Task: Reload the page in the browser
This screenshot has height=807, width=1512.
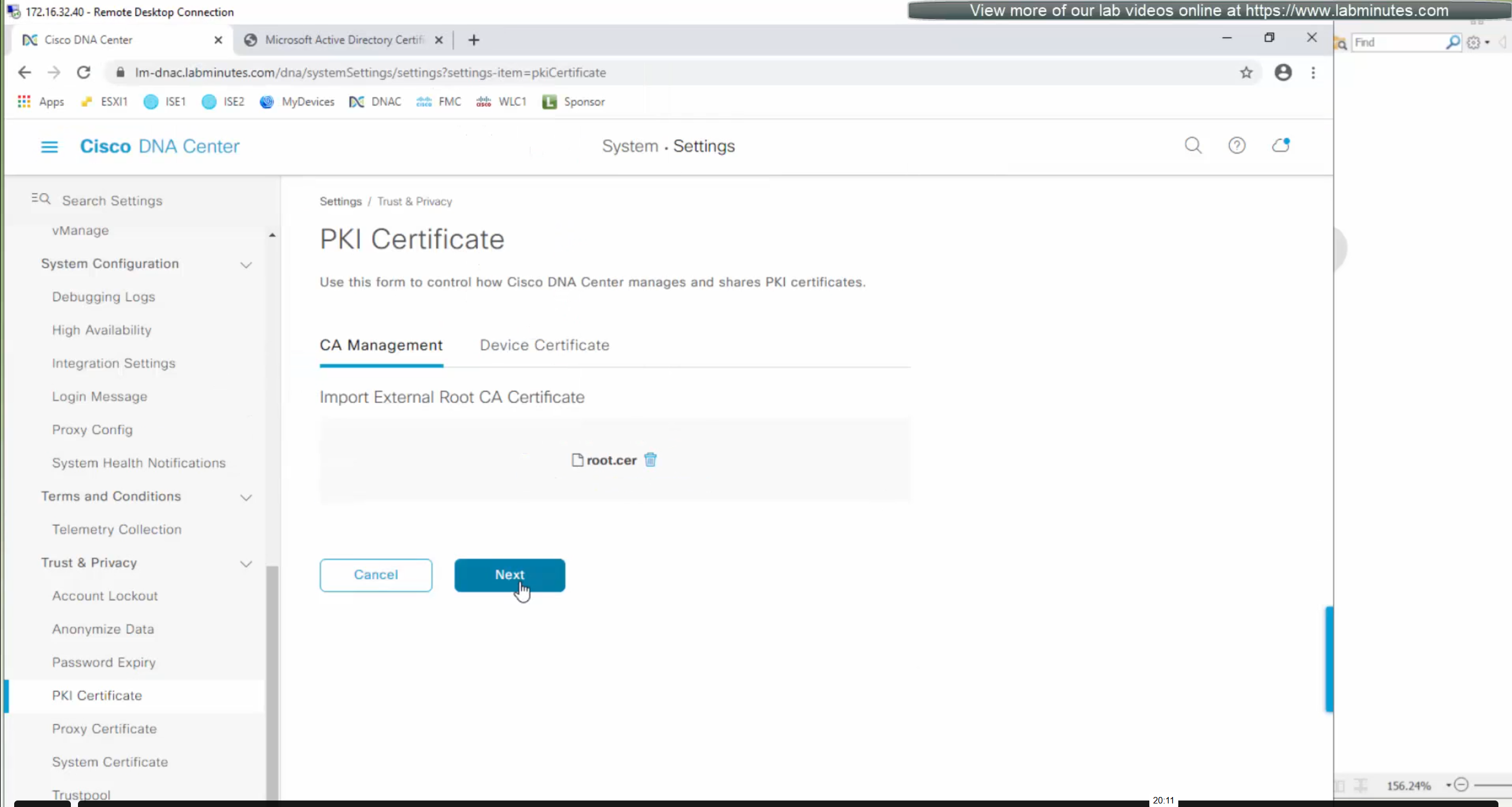Action: click(x=83, y=73)
